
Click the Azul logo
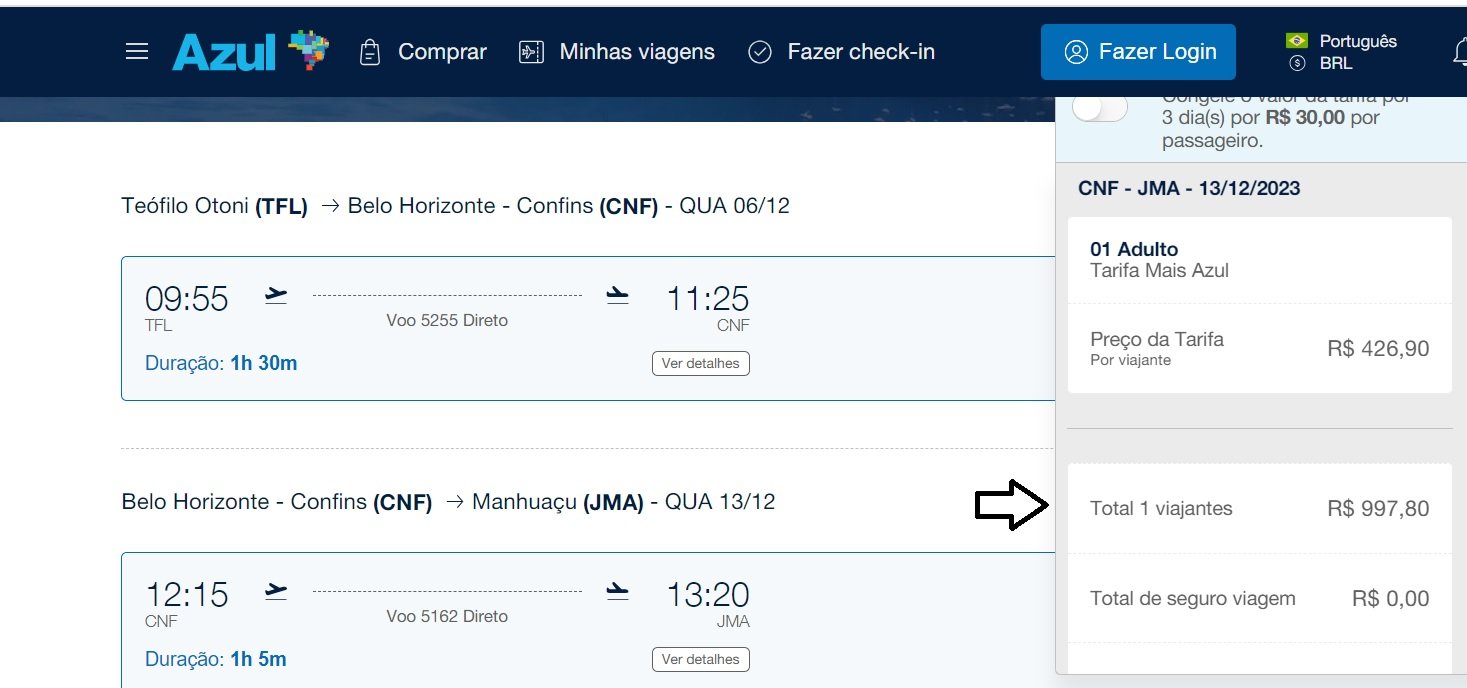[x=250, y=51]
